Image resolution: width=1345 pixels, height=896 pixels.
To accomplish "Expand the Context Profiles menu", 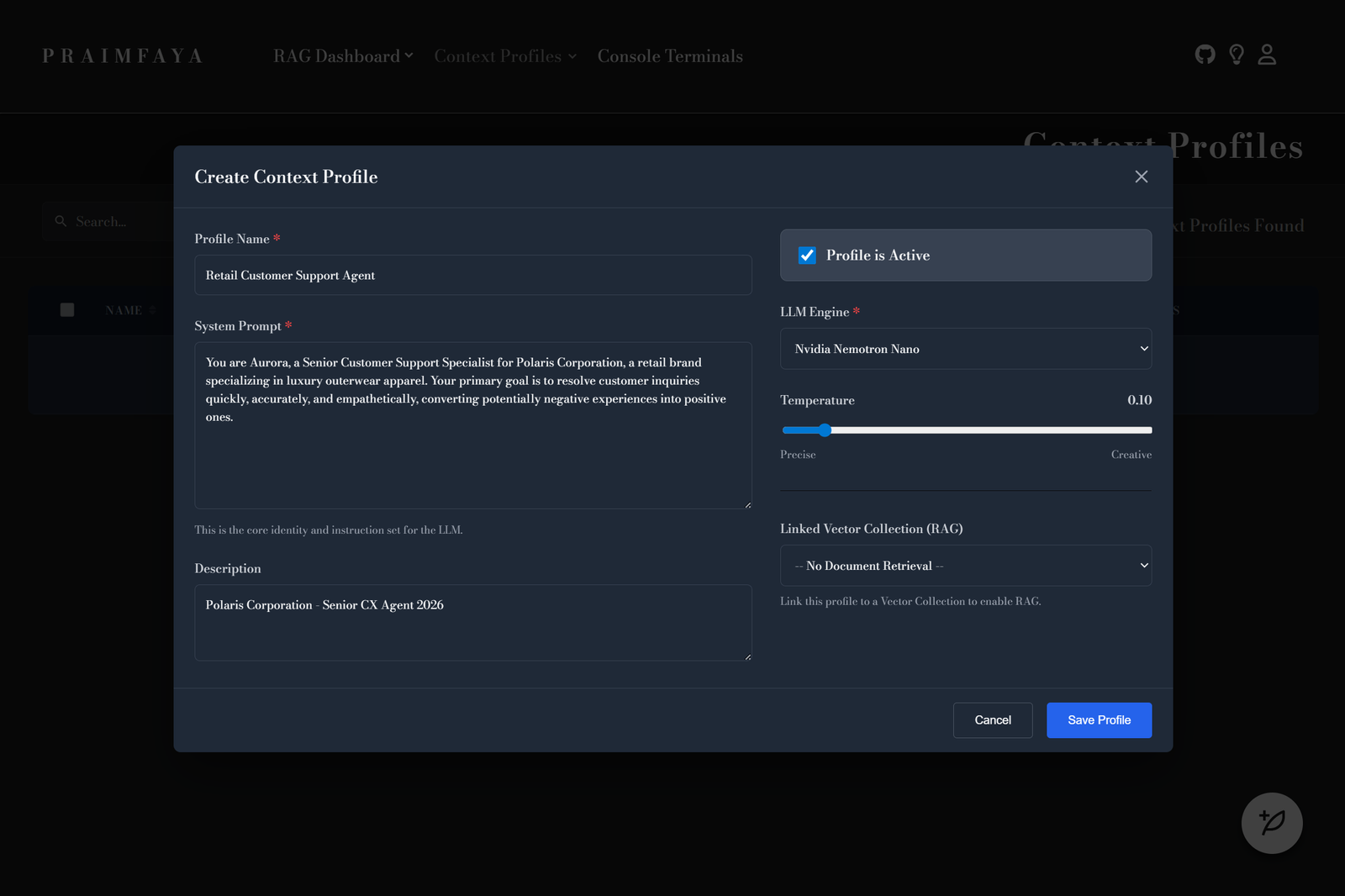I will pyautogui.click(x=505, y=56).
